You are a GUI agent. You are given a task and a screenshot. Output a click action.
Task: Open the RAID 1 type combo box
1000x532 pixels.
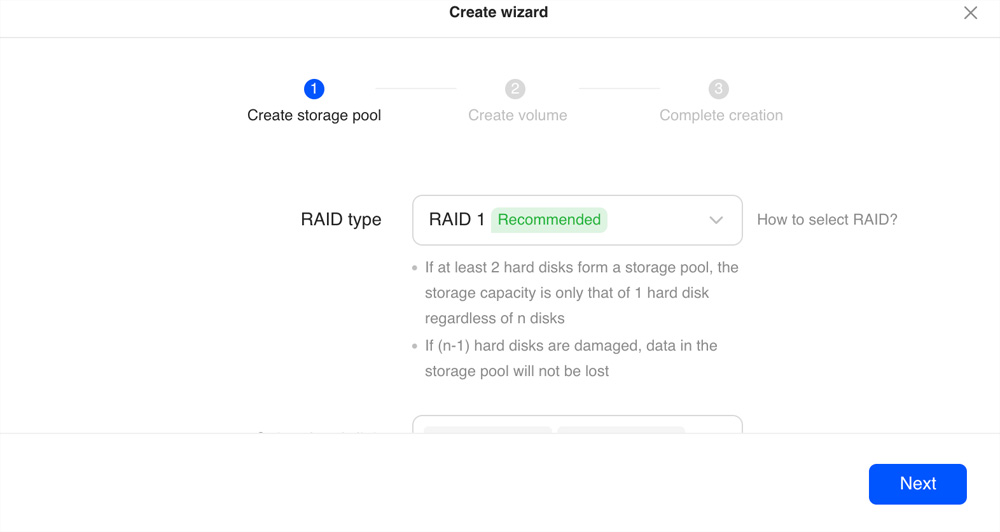coord(577,220)
